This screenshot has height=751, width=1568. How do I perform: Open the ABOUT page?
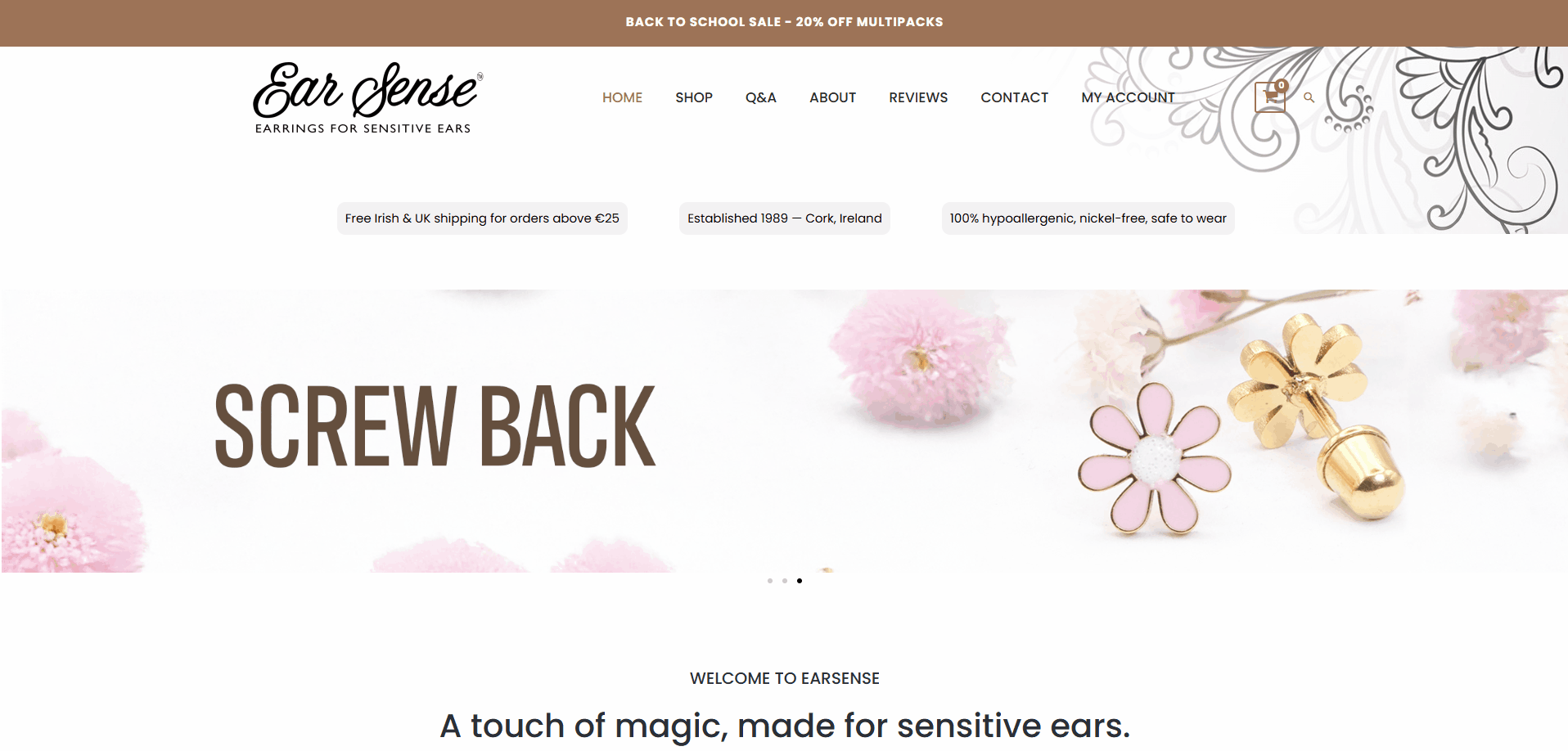pos(832,97)
